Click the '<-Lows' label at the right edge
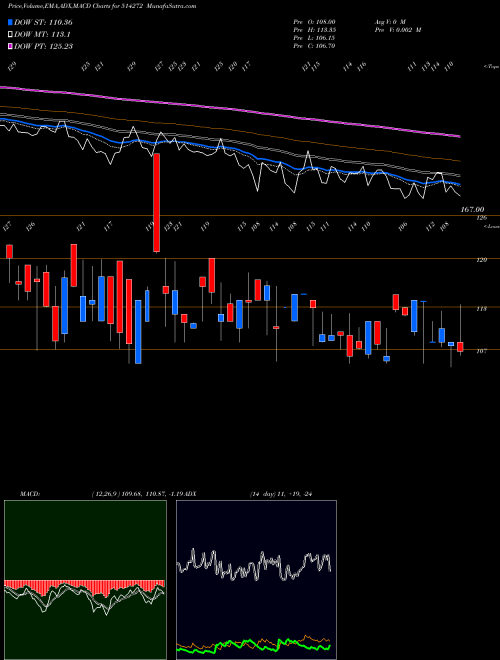 (491, 226)
